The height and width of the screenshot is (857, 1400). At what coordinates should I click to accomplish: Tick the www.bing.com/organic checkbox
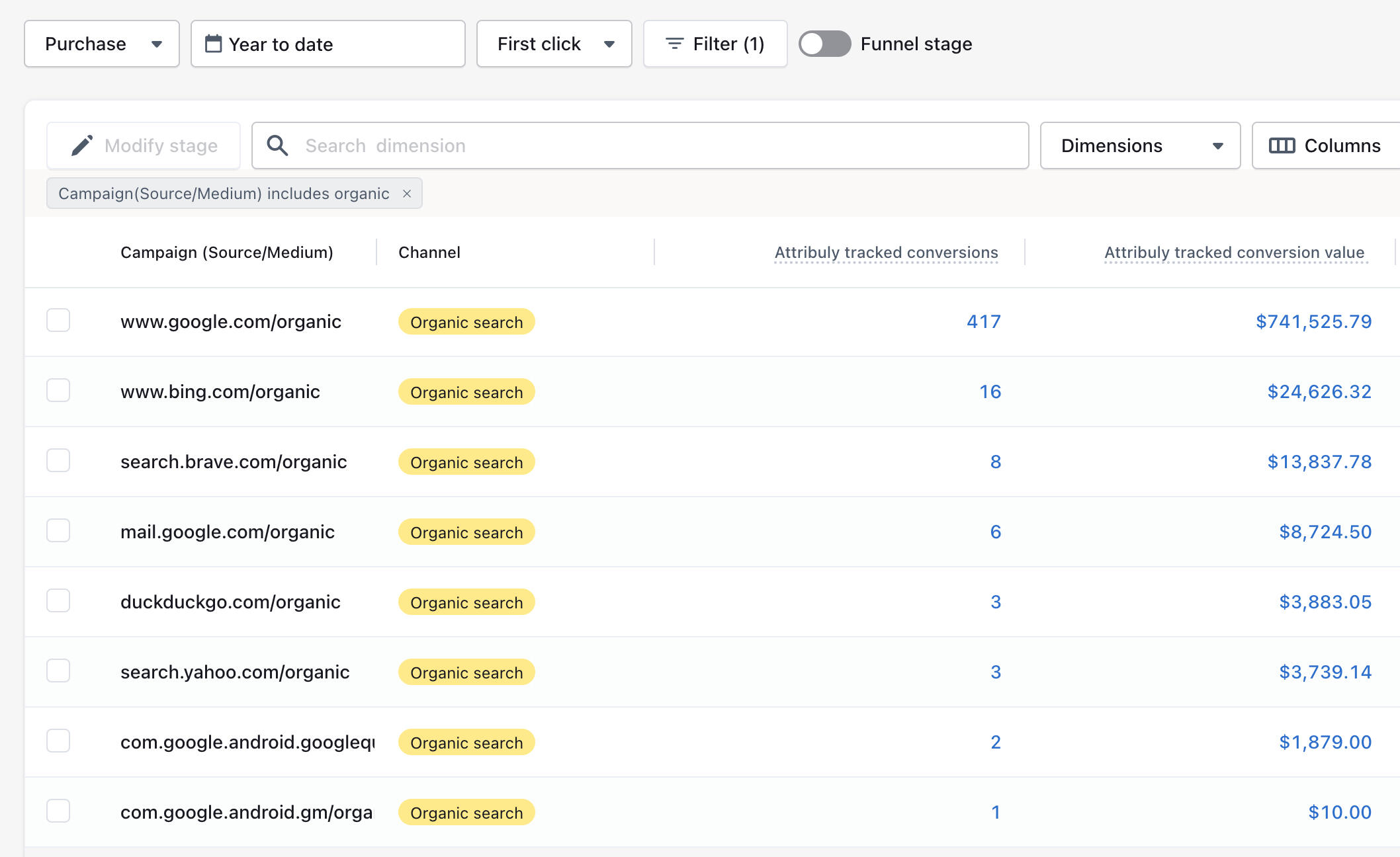[58, 391]
